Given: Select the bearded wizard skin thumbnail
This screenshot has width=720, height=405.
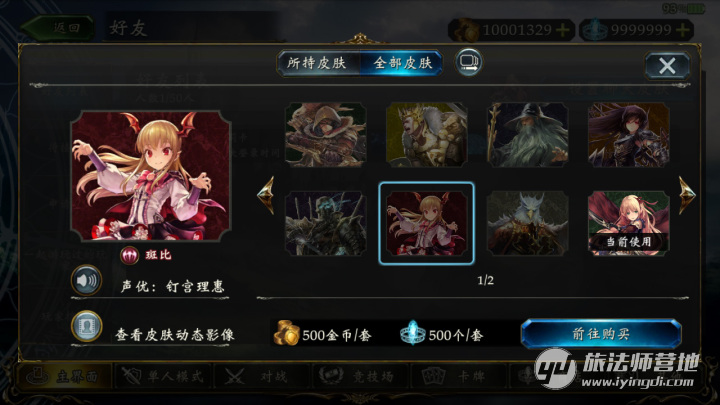Looking at the screenshot, I should pyautogui.click(x=528, y=135).
